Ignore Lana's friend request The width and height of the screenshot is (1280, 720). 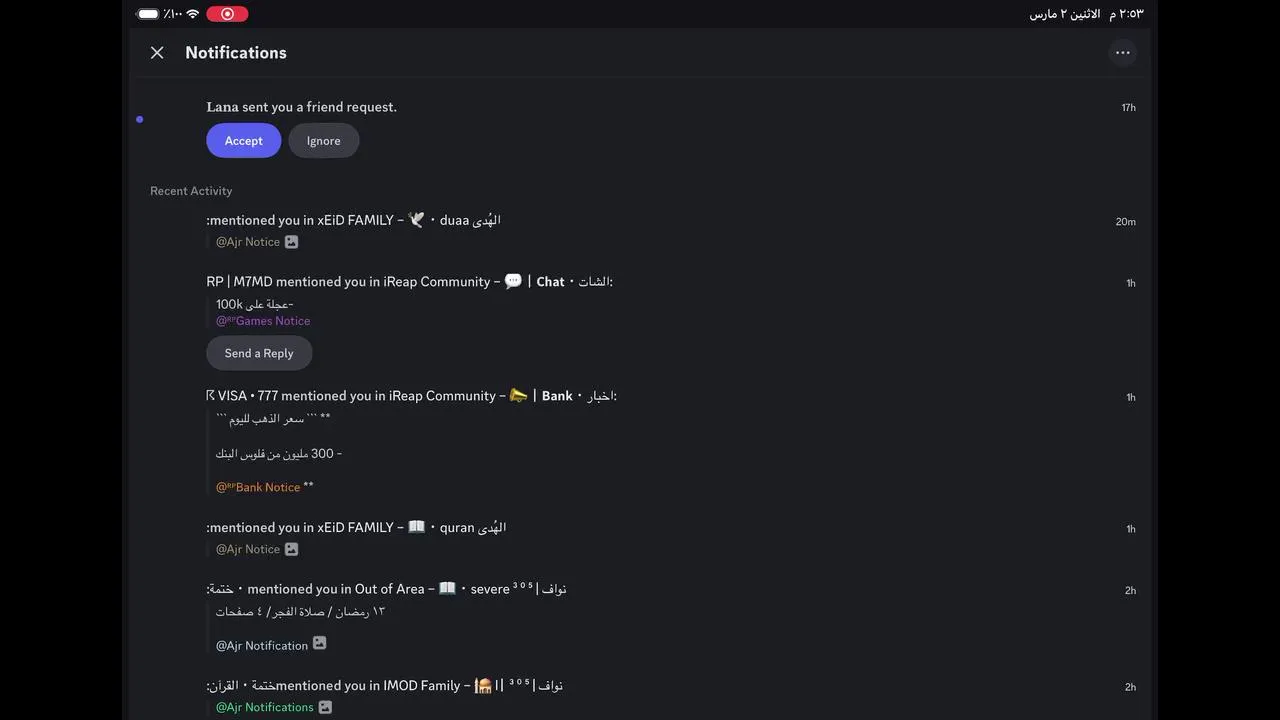coord(323,141)
